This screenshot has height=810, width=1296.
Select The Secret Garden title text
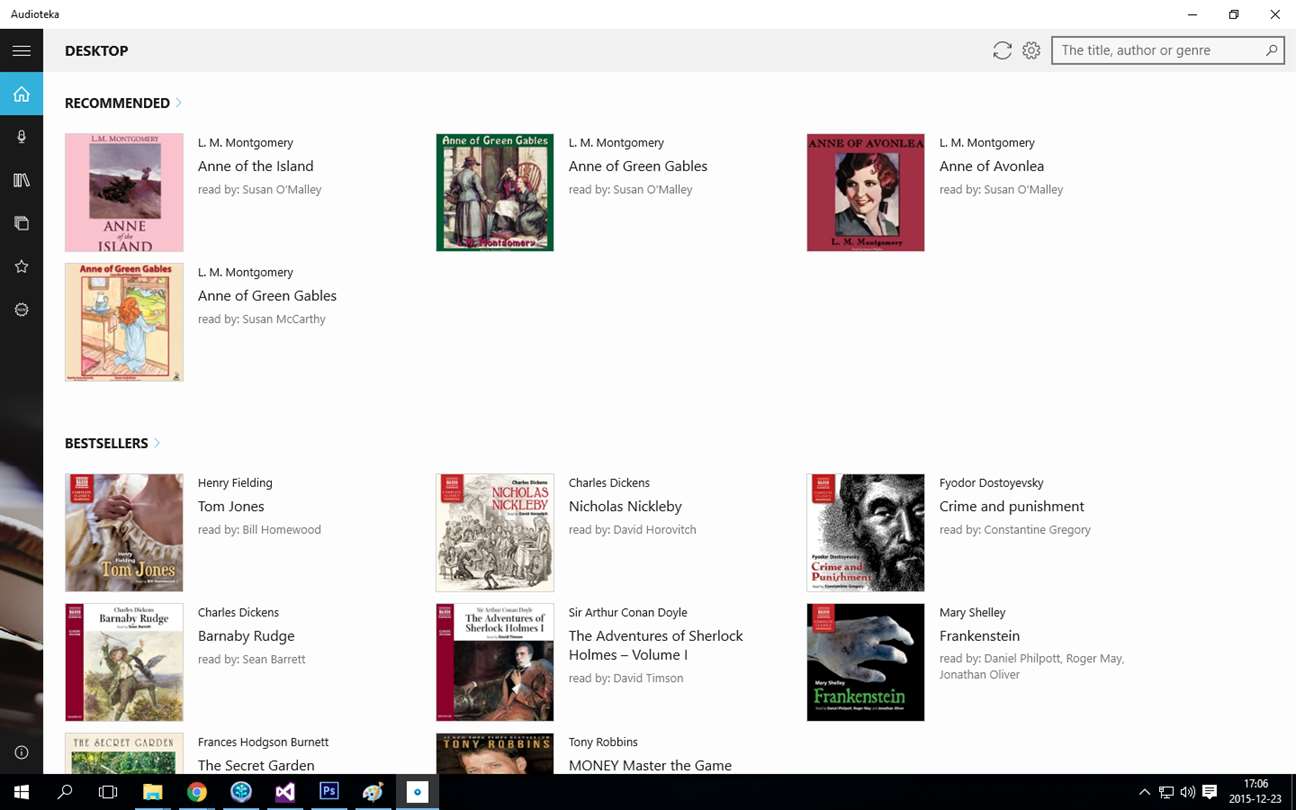click(x=256, y=765)
